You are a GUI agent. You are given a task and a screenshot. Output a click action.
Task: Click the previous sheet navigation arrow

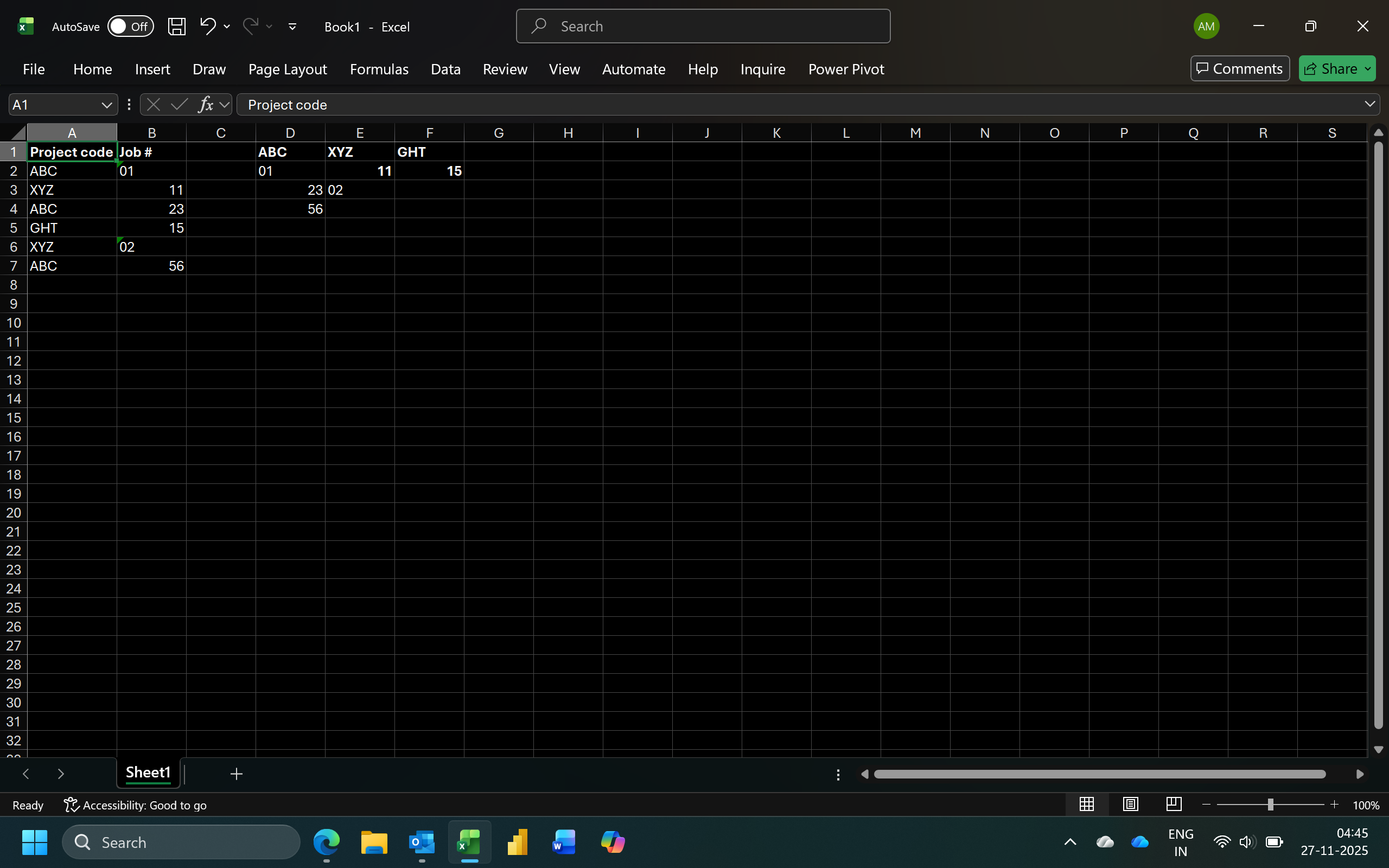[26, 774]
